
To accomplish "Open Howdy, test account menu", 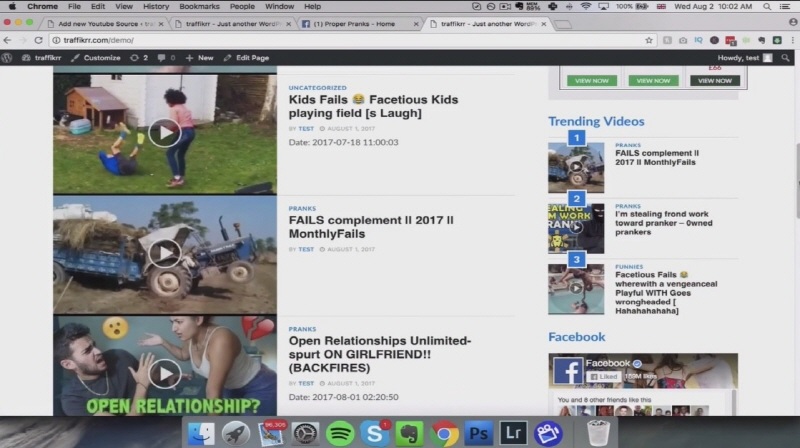I will point(745,58).
